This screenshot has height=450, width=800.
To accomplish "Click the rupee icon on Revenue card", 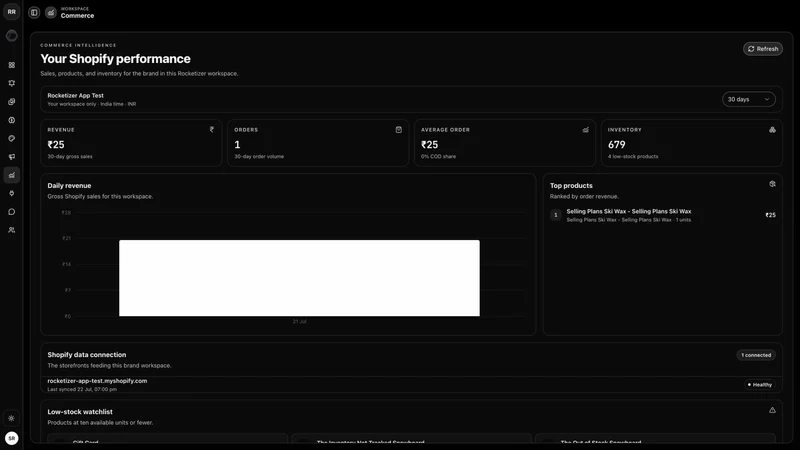I will (212, 130).
